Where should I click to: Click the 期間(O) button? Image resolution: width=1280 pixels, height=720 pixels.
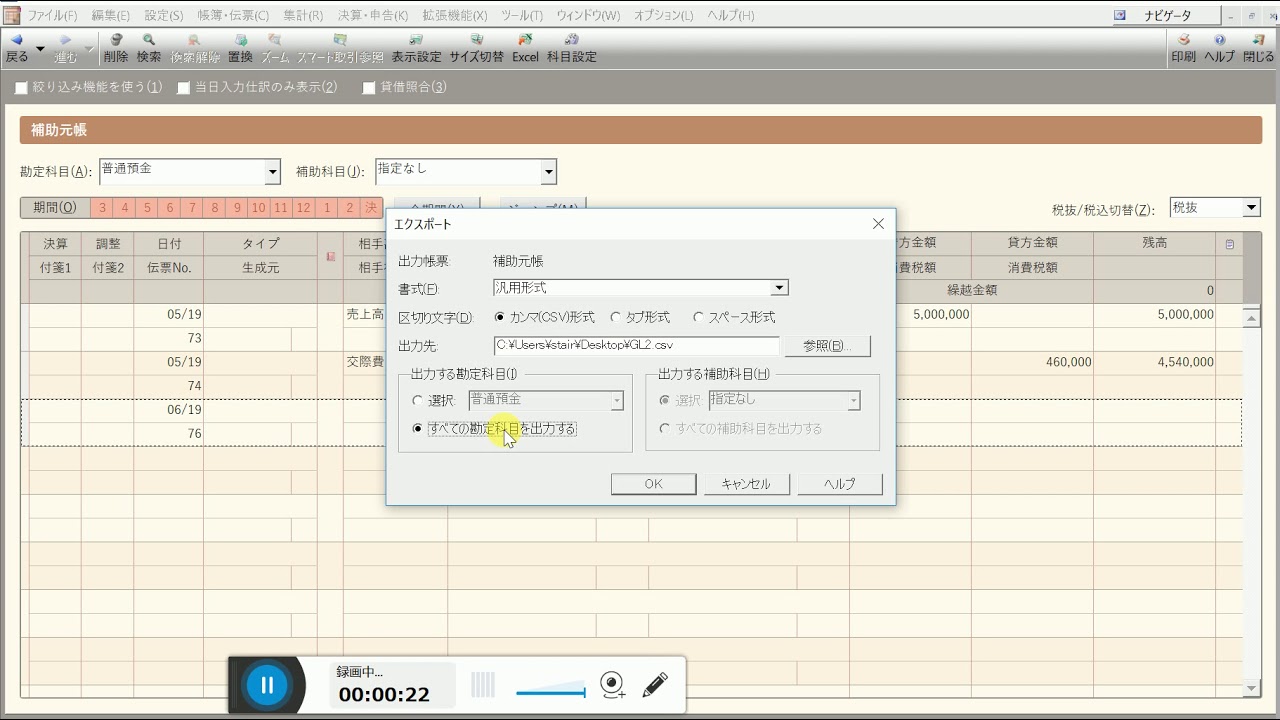[54, 208]
